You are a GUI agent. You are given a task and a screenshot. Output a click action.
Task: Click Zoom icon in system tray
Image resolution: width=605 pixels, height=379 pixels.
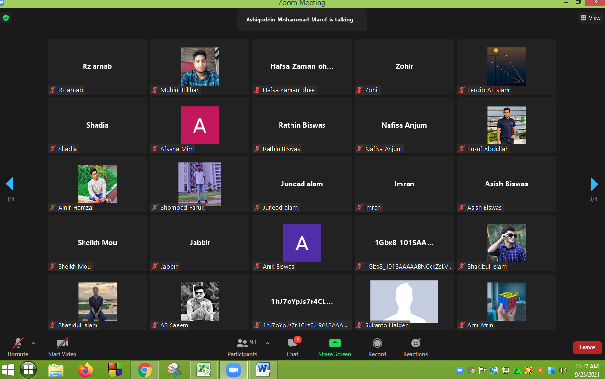pos(459,371)
